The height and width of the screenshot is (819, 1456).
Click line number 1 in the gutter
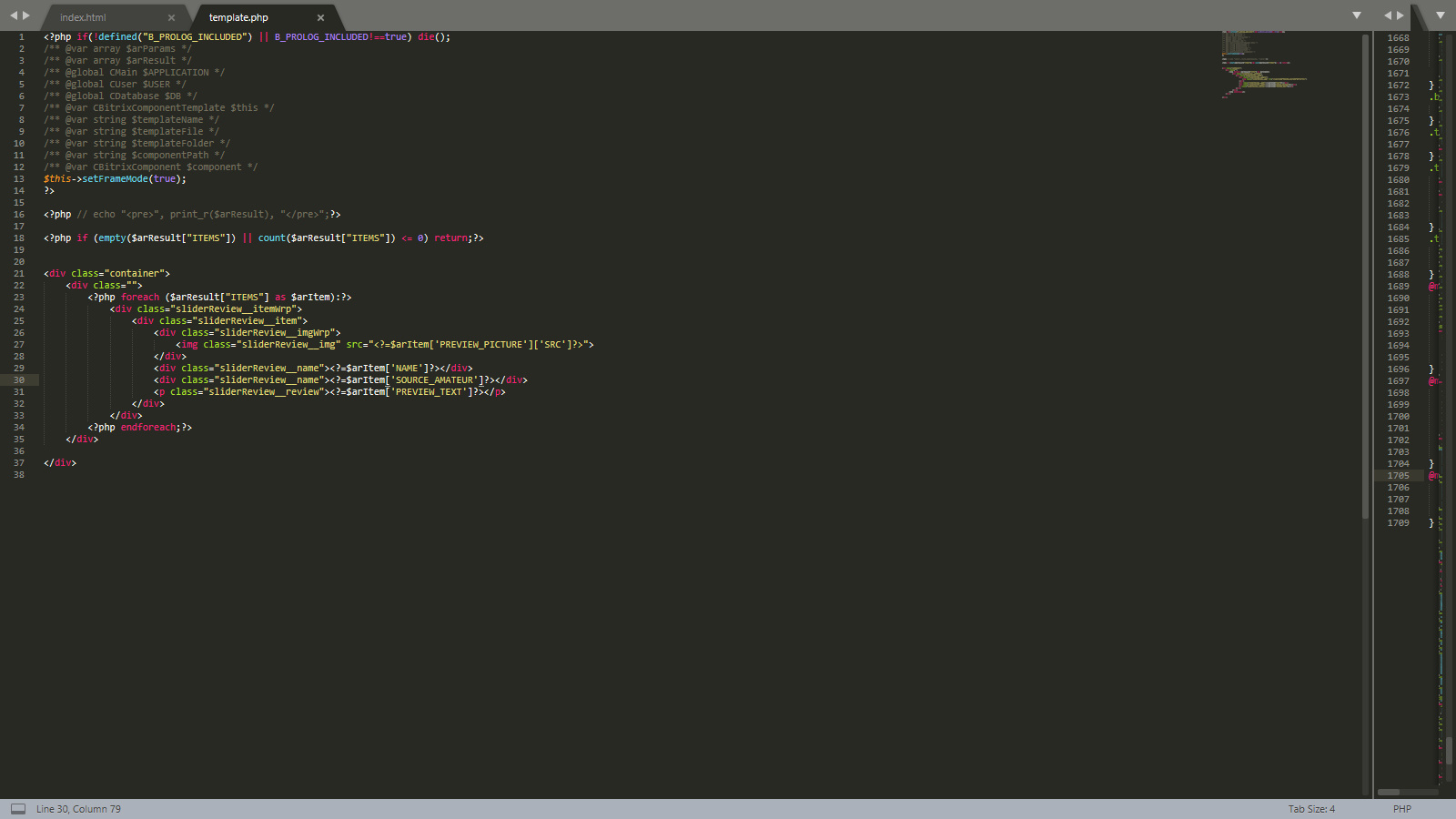point(21,37)
